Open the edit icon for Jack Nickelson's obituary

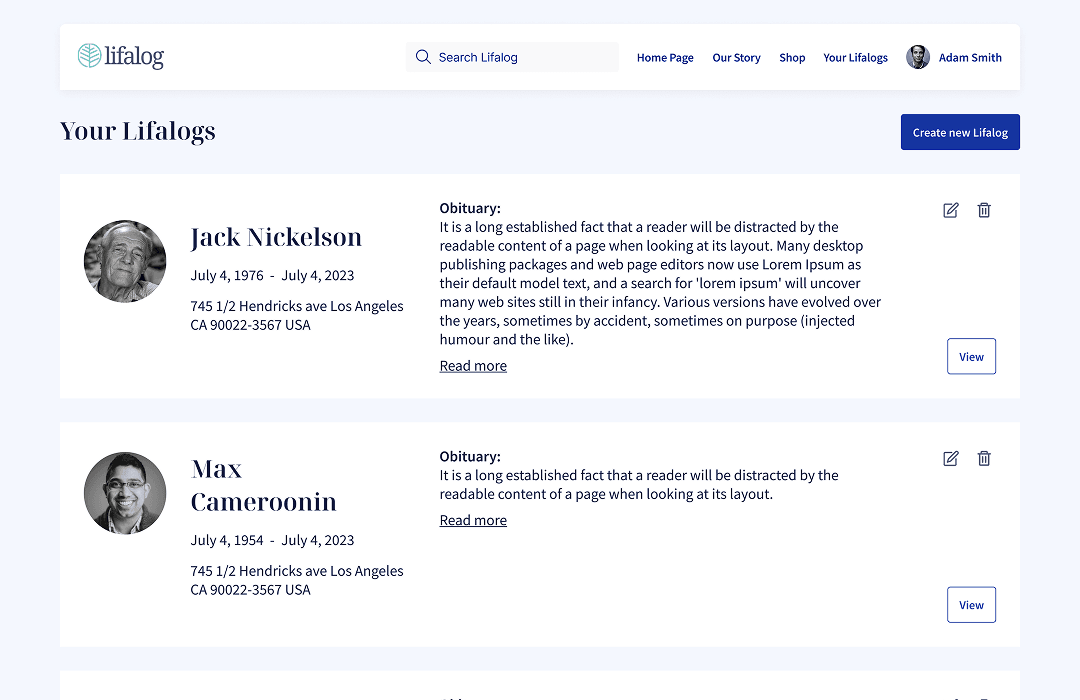tap(950, 210)
